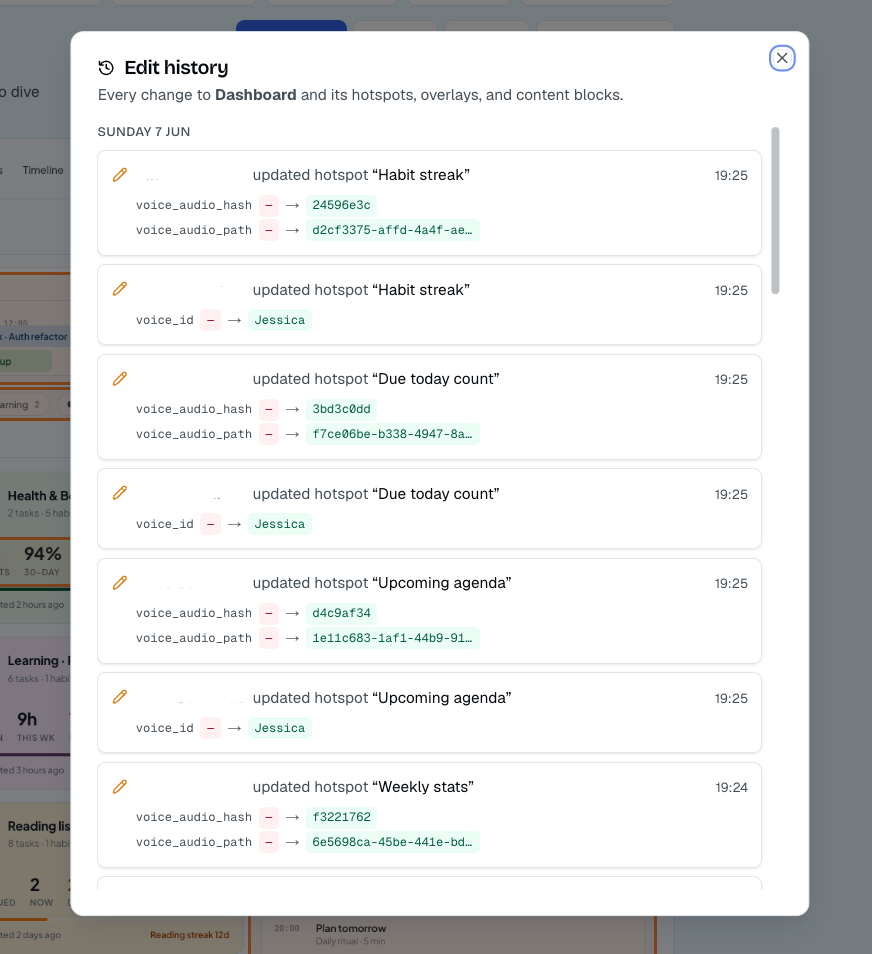The height and width of the screenshot is (954, 872).
Task: Click the SUNDAY 7 JUN date header
Action: point(144,131)
